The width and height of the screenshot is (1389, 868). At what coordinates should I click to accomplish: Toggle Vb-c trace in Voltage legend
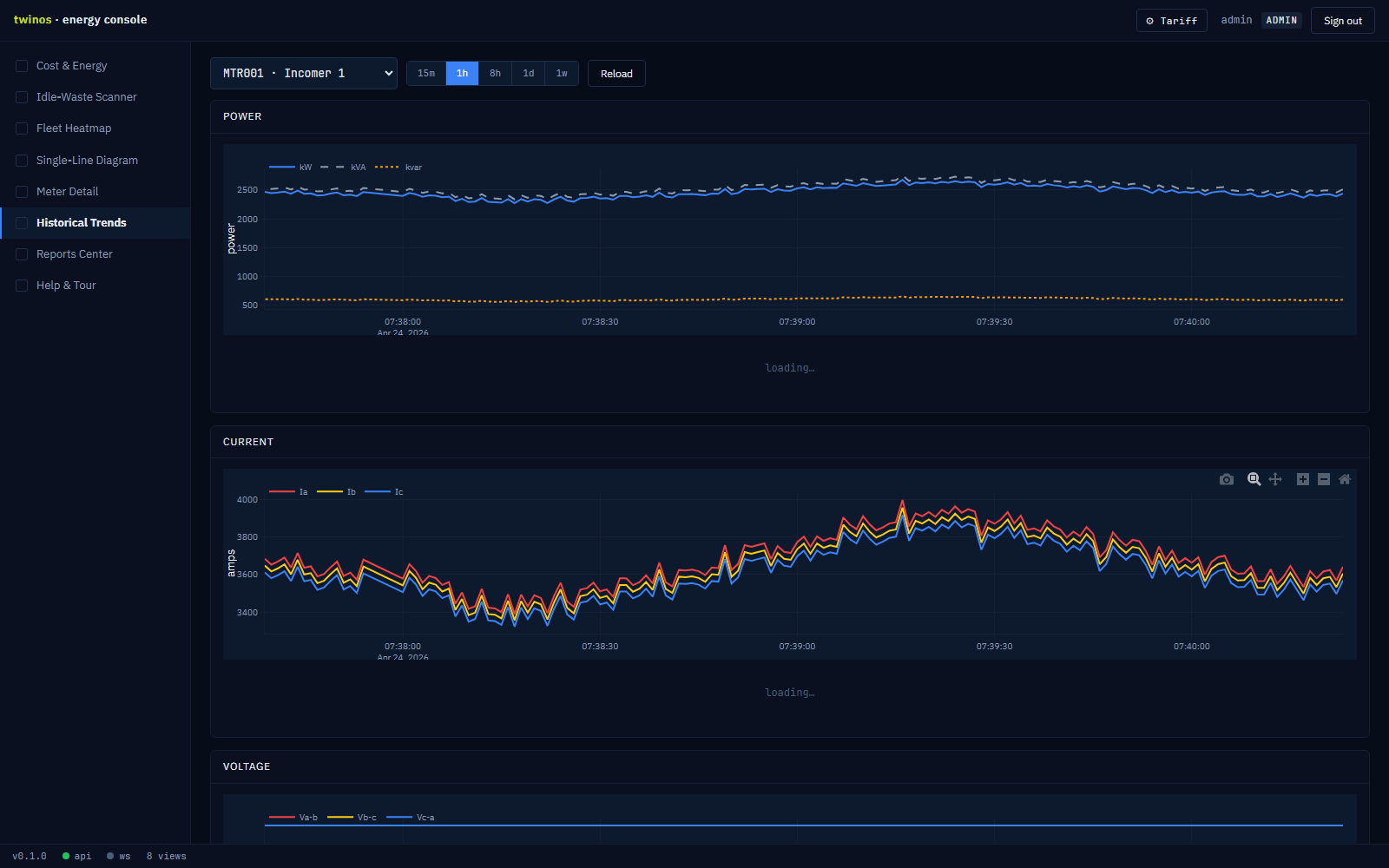coord(352,818)
